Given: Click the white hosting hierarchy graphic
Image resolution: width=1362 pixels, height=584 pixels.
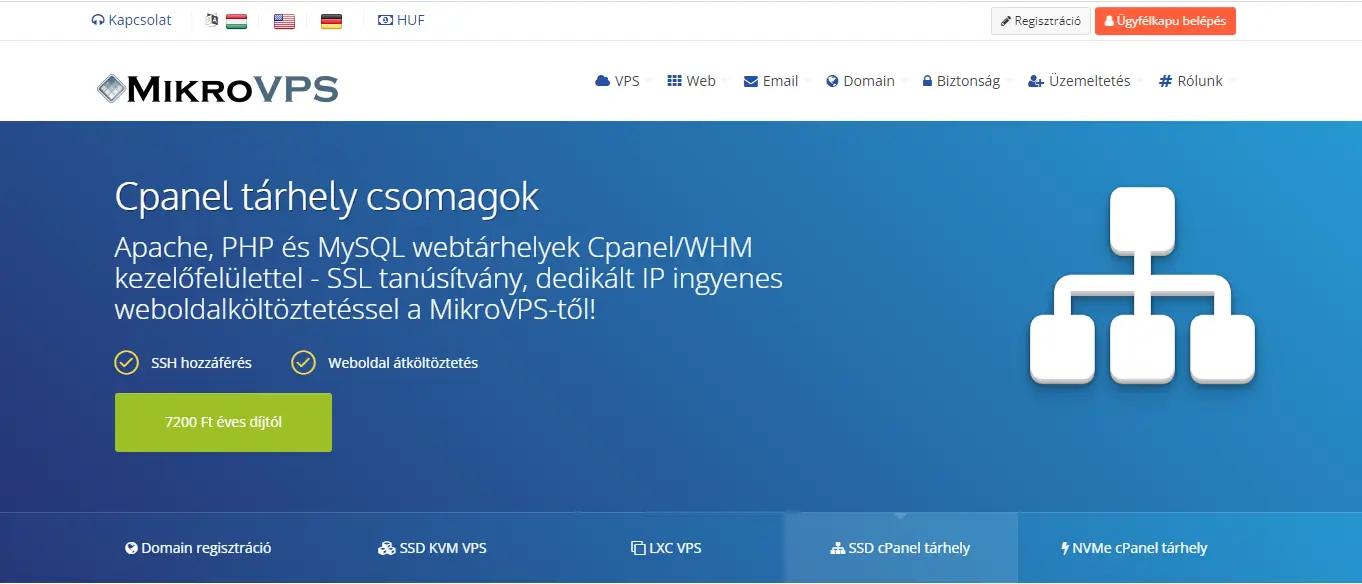Looking at the screenshot, I should (1142, 286).
